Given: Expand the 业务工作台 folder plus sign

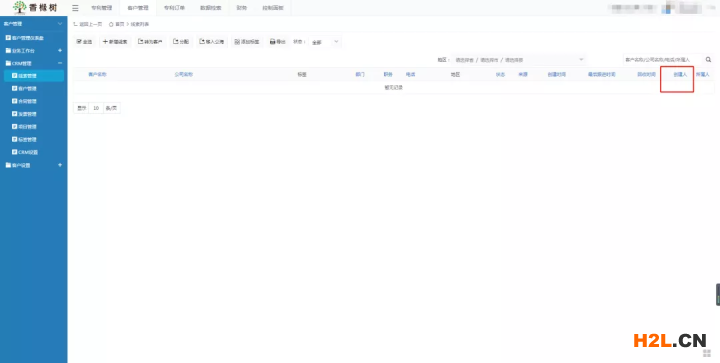Looking at the screenshot, I should (60, 50).
